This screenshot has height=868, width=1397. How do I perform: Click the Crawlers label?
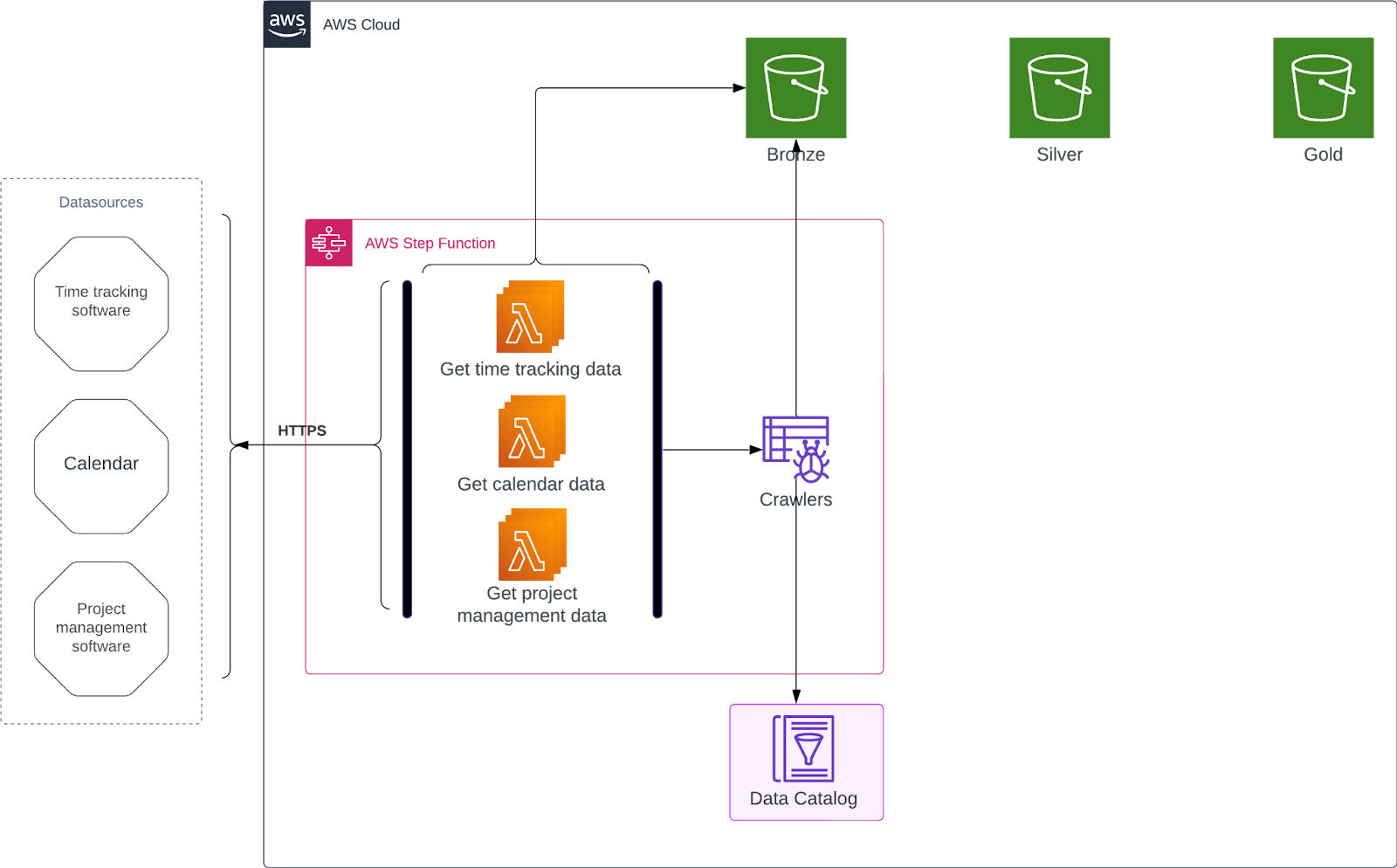(795, 499)
